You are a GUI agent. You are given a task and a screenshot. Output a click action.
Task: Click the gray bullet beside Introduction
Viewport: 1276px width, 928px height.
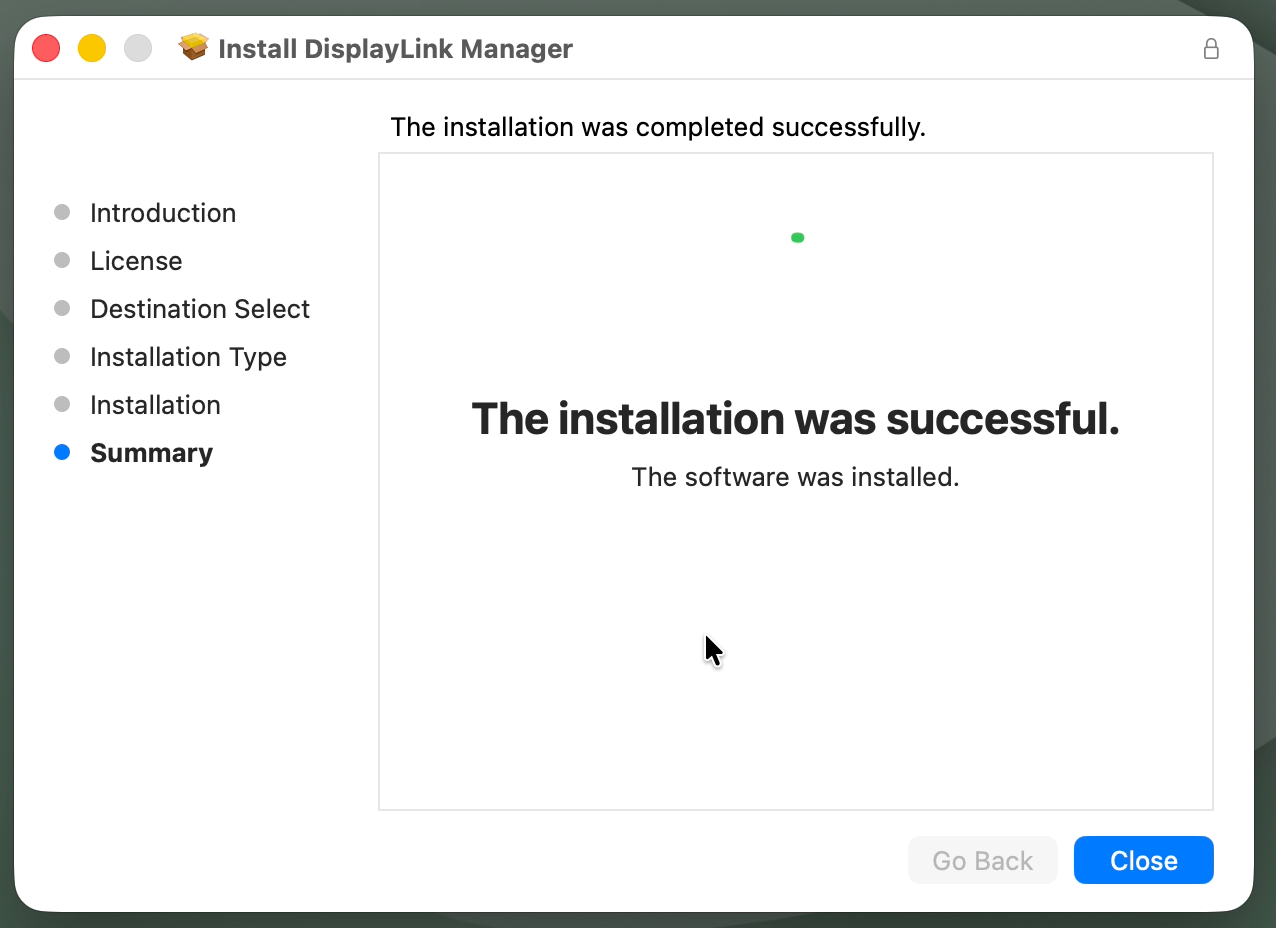pyautogui.click(x=62, y=212)
